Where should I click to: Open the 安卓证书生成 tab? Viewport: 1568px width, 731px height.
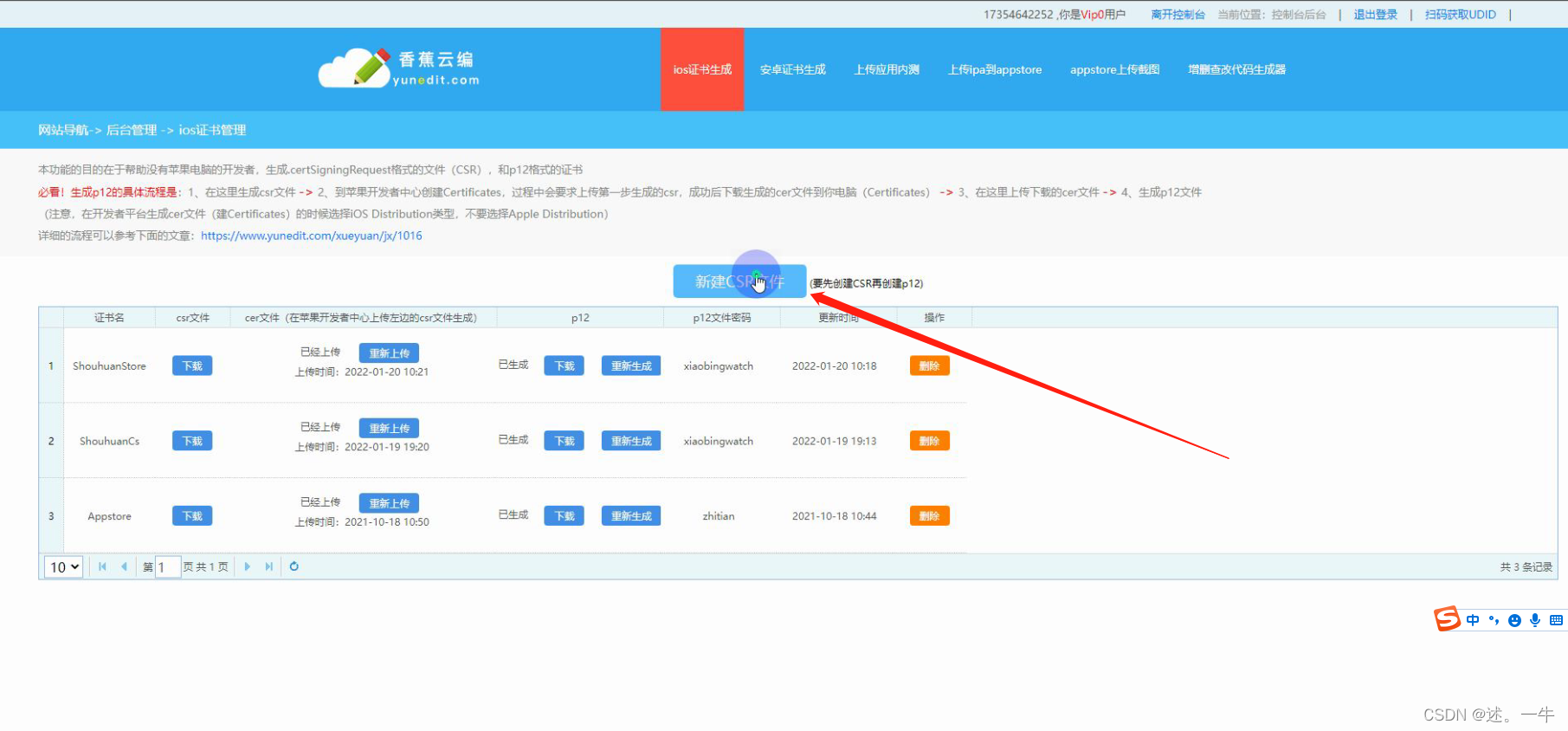793,69
